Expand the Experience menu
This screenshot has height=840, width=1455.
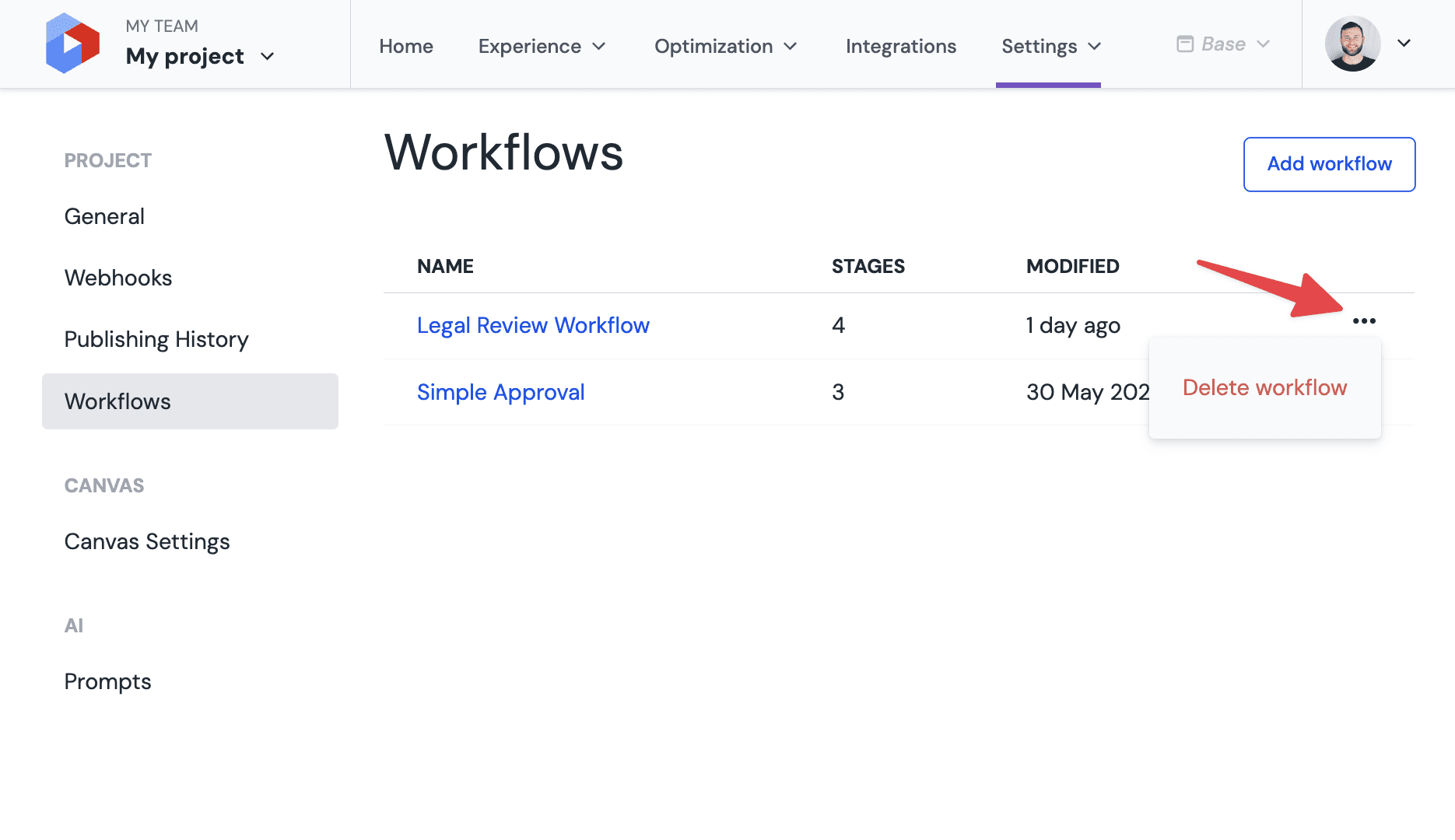(542, 46)
